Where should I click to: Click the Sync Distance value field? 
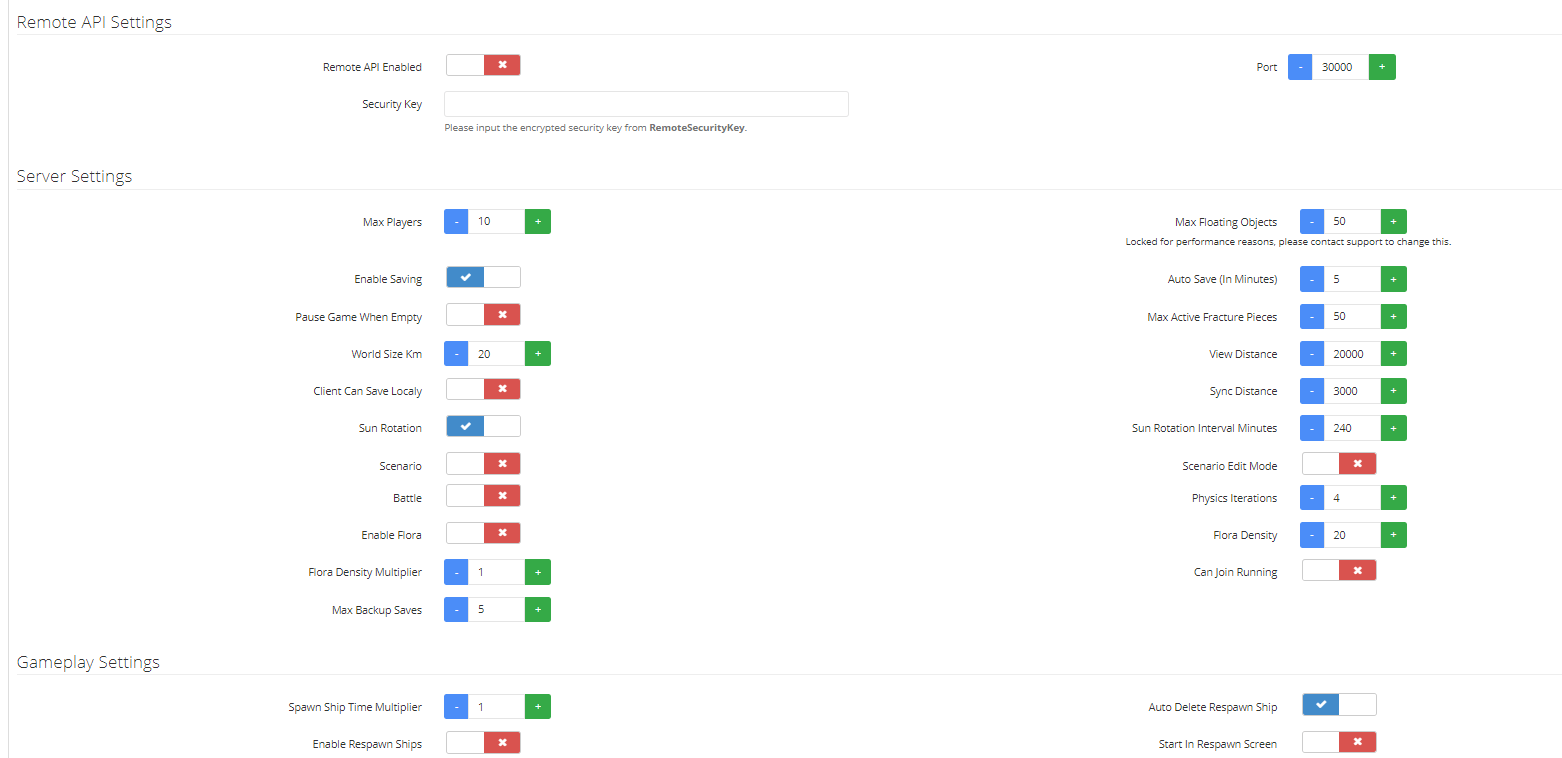point(1352,391)
